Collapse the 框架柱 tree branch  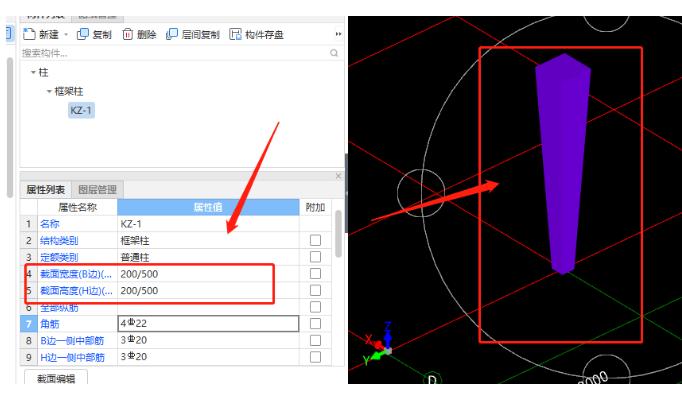tap(49, 91)
